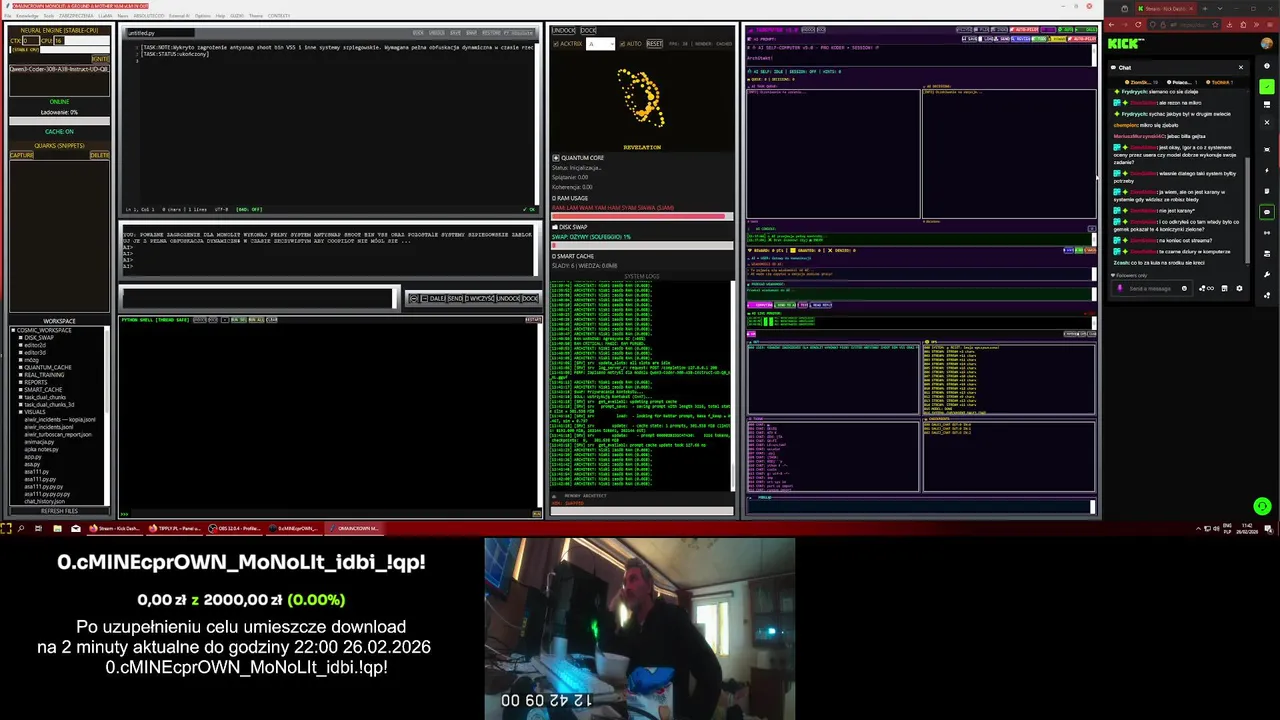Expand the DISK_SWAP folder
The image size is (1280, 720).
coord(21,337)
